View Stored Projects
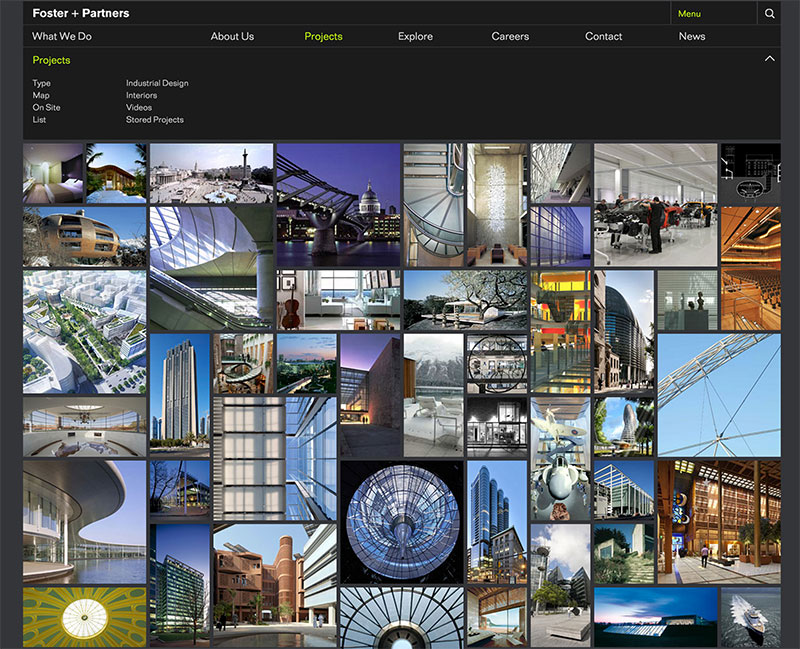This screenshot has width=800, height=649. click(x=155, y=120)
